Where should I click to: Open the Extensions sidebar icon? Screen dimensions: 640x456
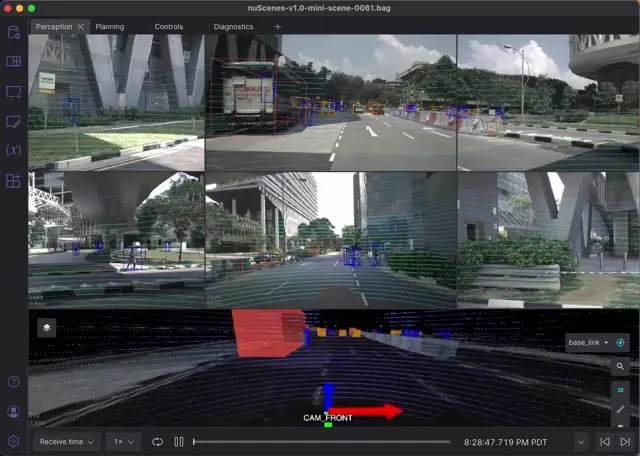[x=13, y=181]
